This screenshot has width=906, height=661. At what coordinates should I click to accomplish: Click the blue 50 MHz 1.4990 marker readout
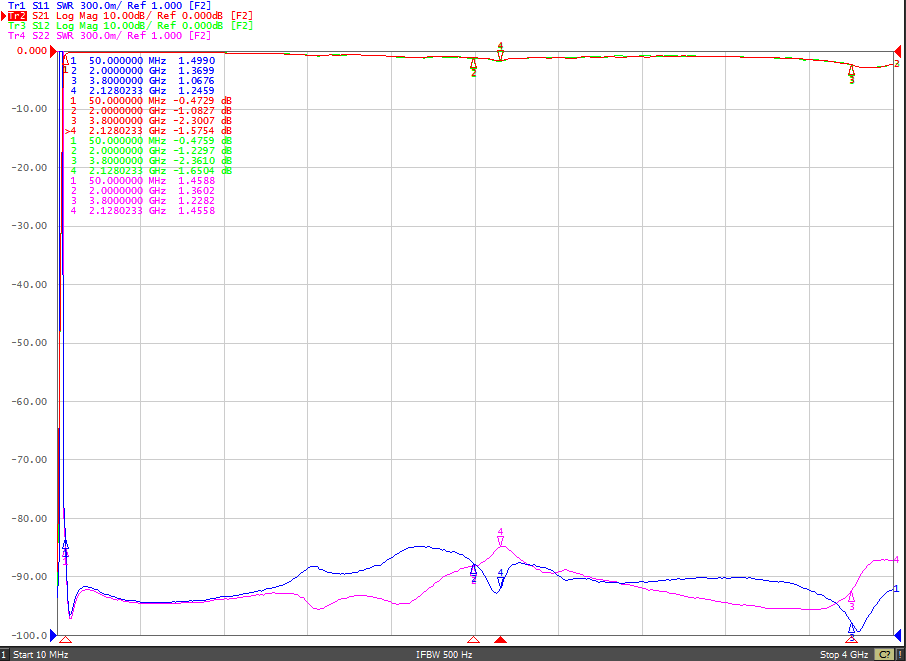[142, 60]
